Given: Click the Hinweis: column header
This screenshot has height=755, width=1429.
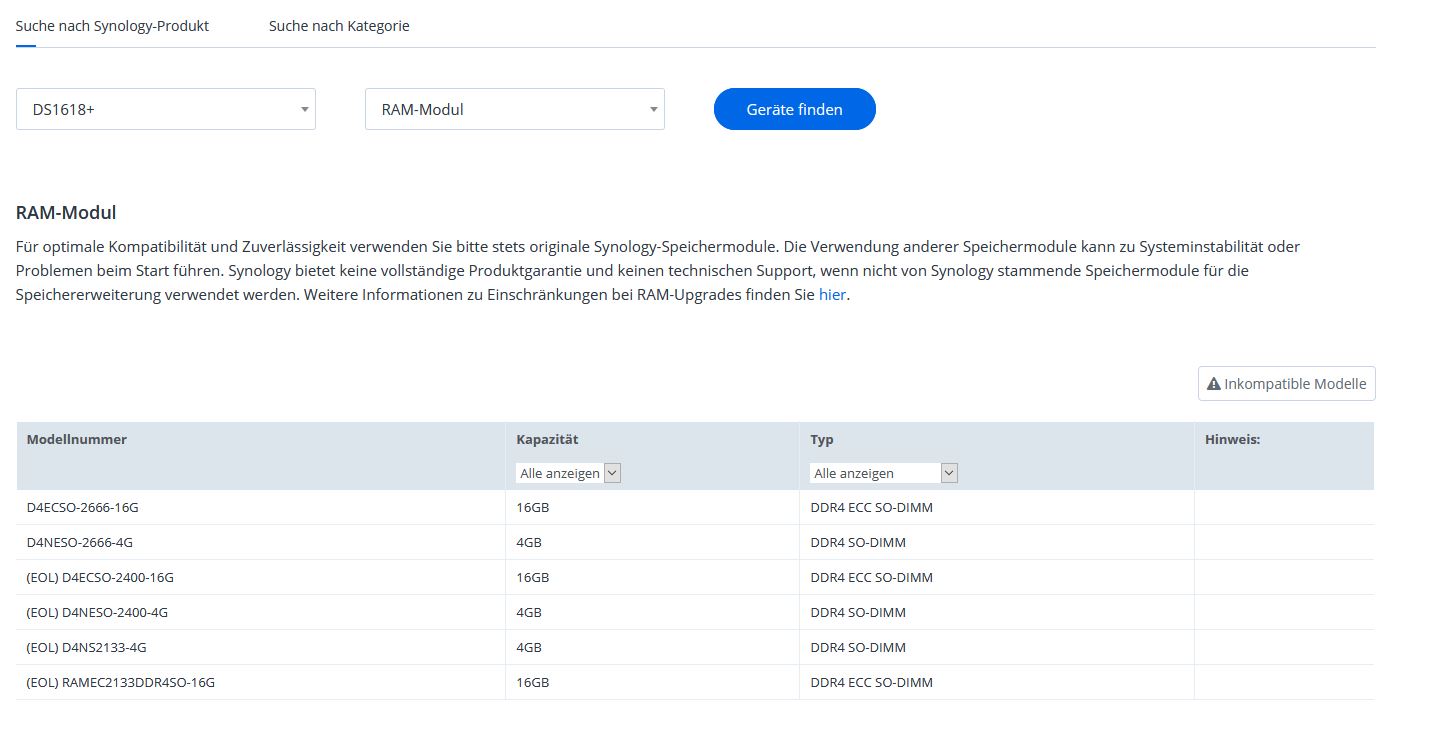Looking at the screenshot, I should 1232,439.
